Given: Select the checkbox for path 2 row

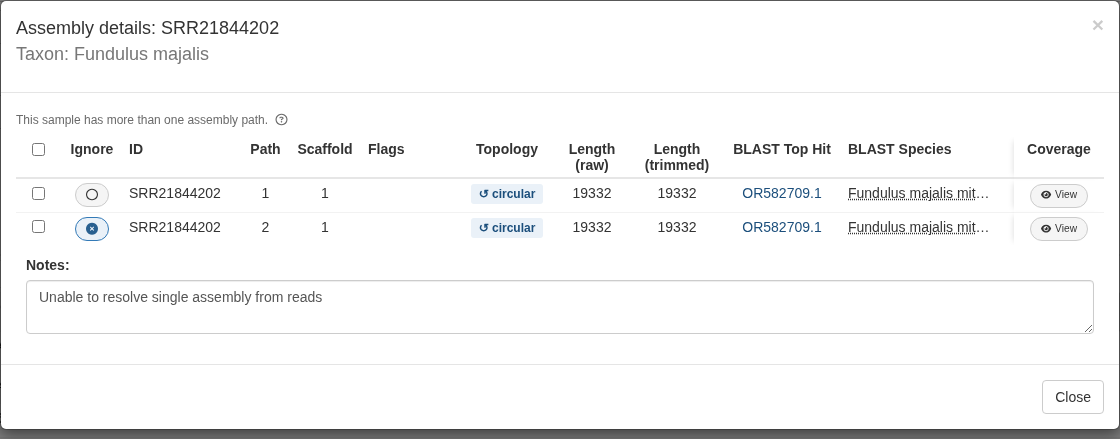Looking at the screenshot, I should click(x=39, y=227).
